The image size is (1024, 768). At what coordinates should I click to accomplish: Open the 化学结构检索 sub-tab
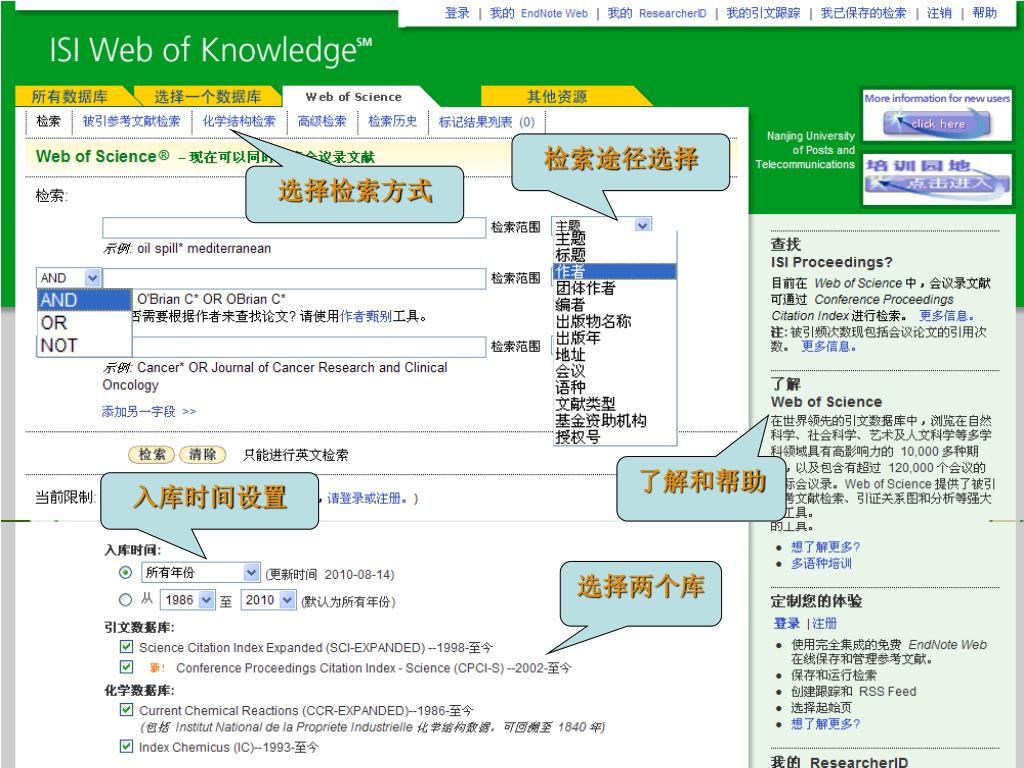(239, 121)
